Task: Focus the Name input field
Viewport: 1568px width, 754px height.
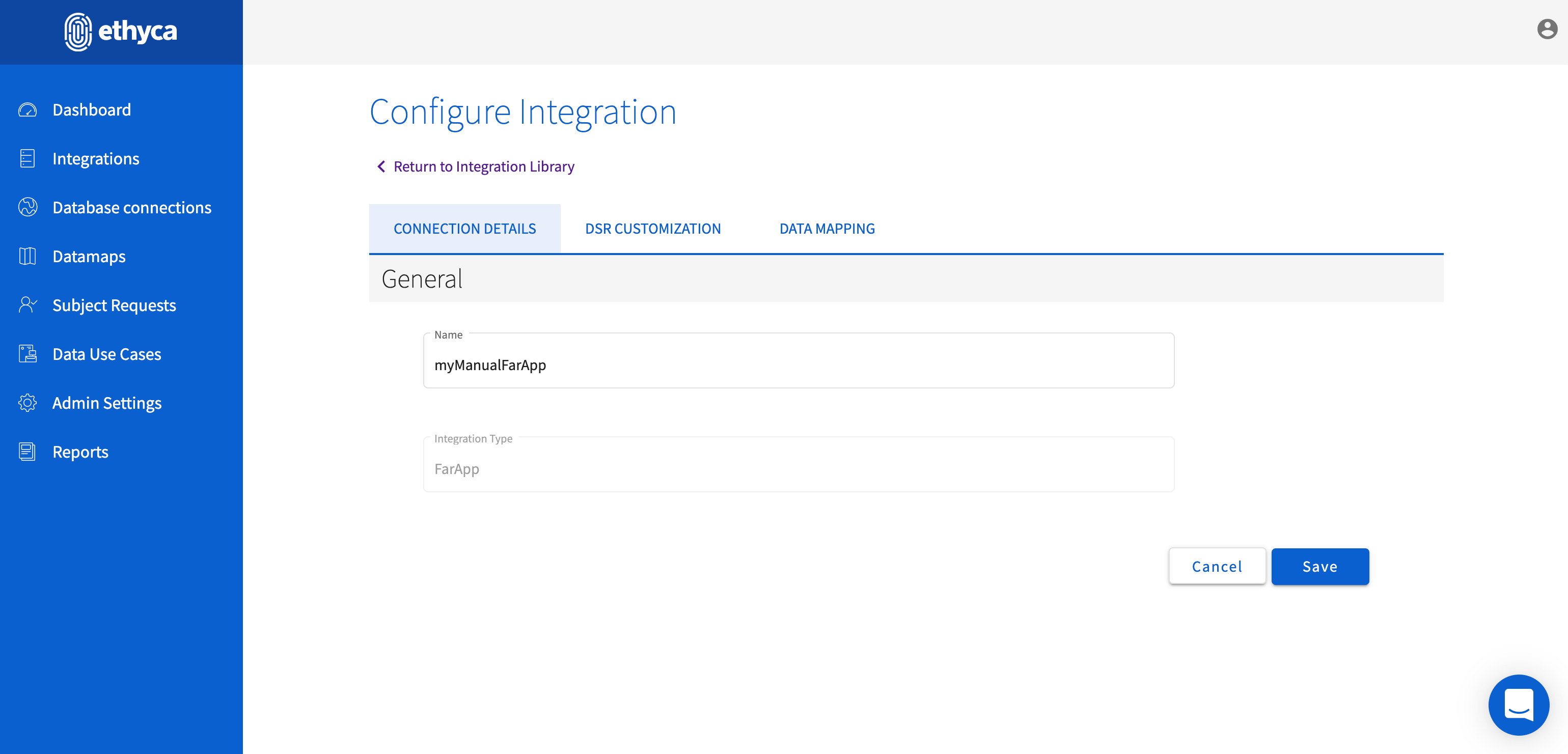Action: [798, 365]
